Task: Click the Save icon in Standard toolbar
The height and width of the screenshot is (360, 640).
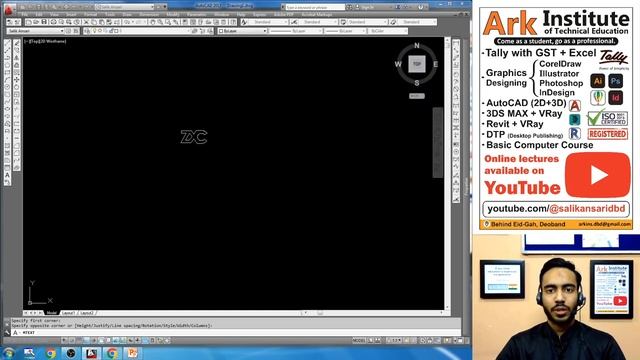Action: (44, 22)
